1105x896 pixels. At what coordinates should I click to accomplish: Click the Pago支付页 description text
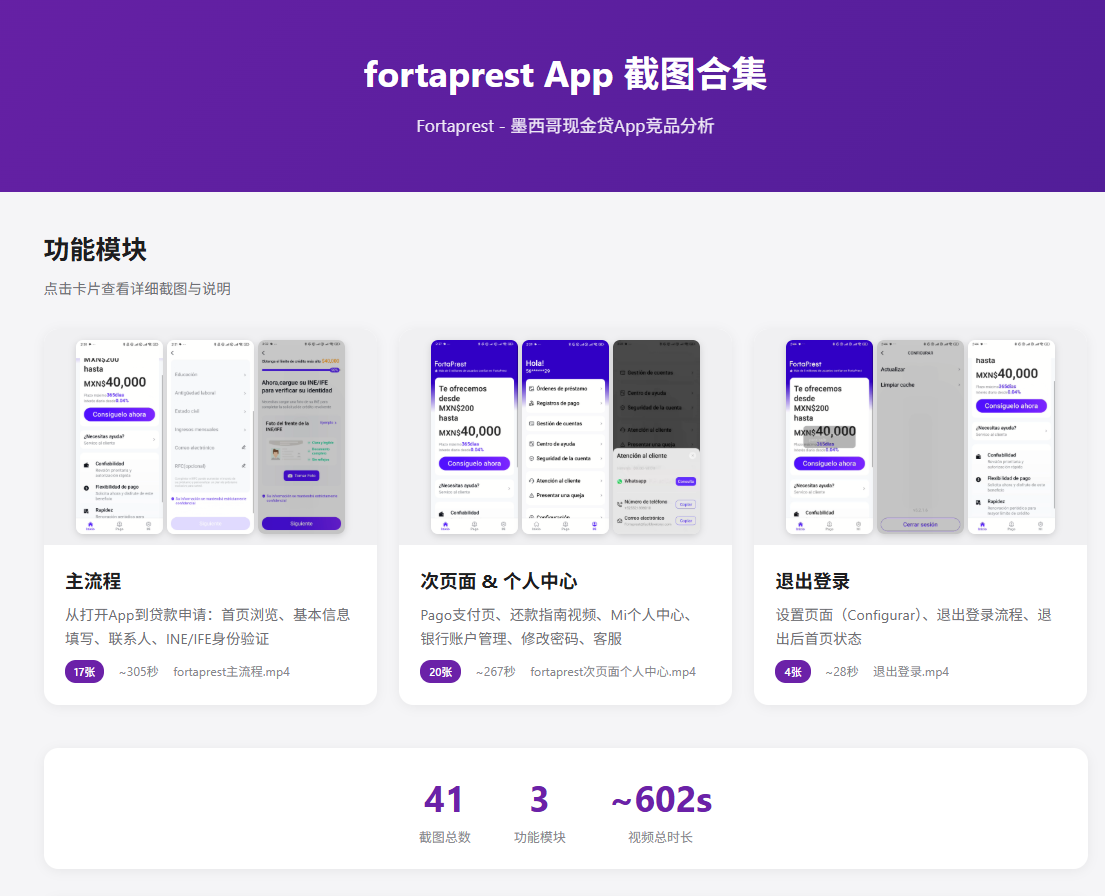[x=557, y=627]
